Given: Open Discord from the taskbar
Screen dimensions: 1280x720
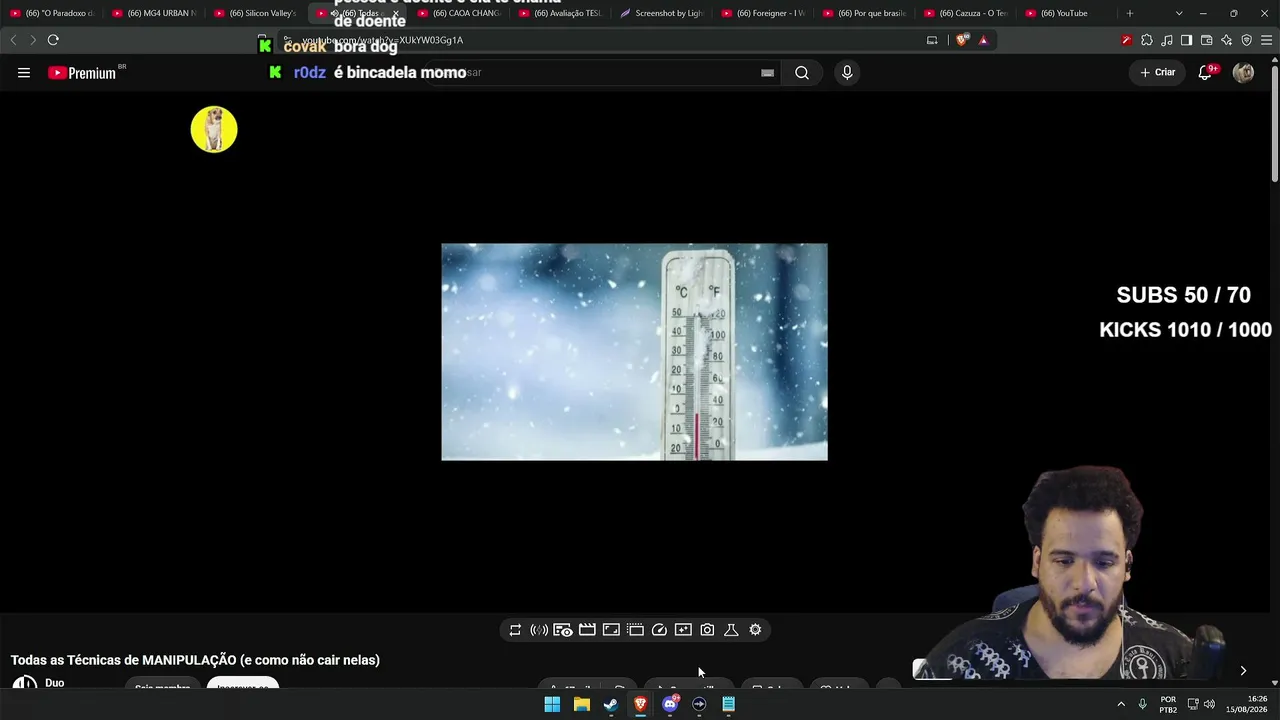Looking at the screenshot, I should 670,704.
